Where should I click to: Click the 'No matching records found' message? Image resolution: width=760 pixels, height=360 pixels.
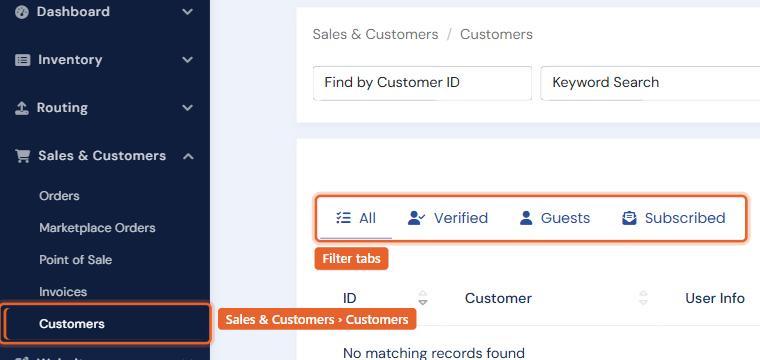(x=433, y=353)
